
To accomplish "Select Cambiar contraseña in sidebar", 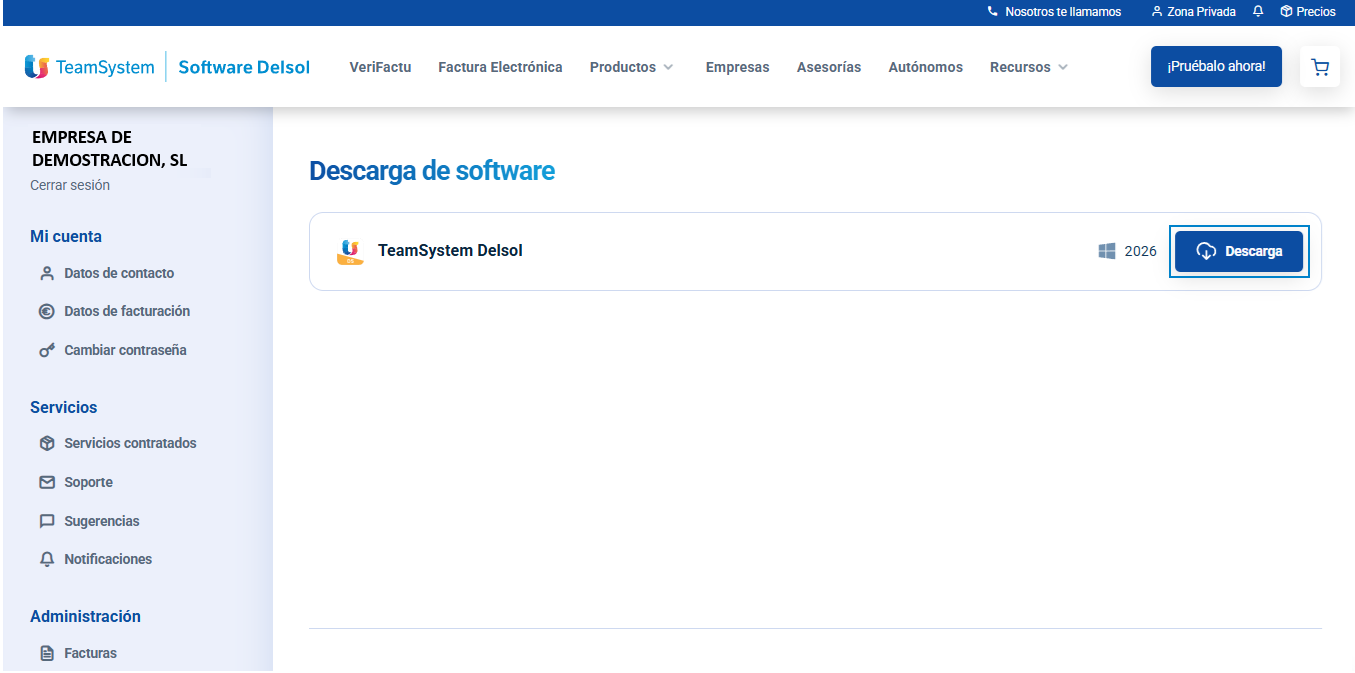I will click(125, 350).
